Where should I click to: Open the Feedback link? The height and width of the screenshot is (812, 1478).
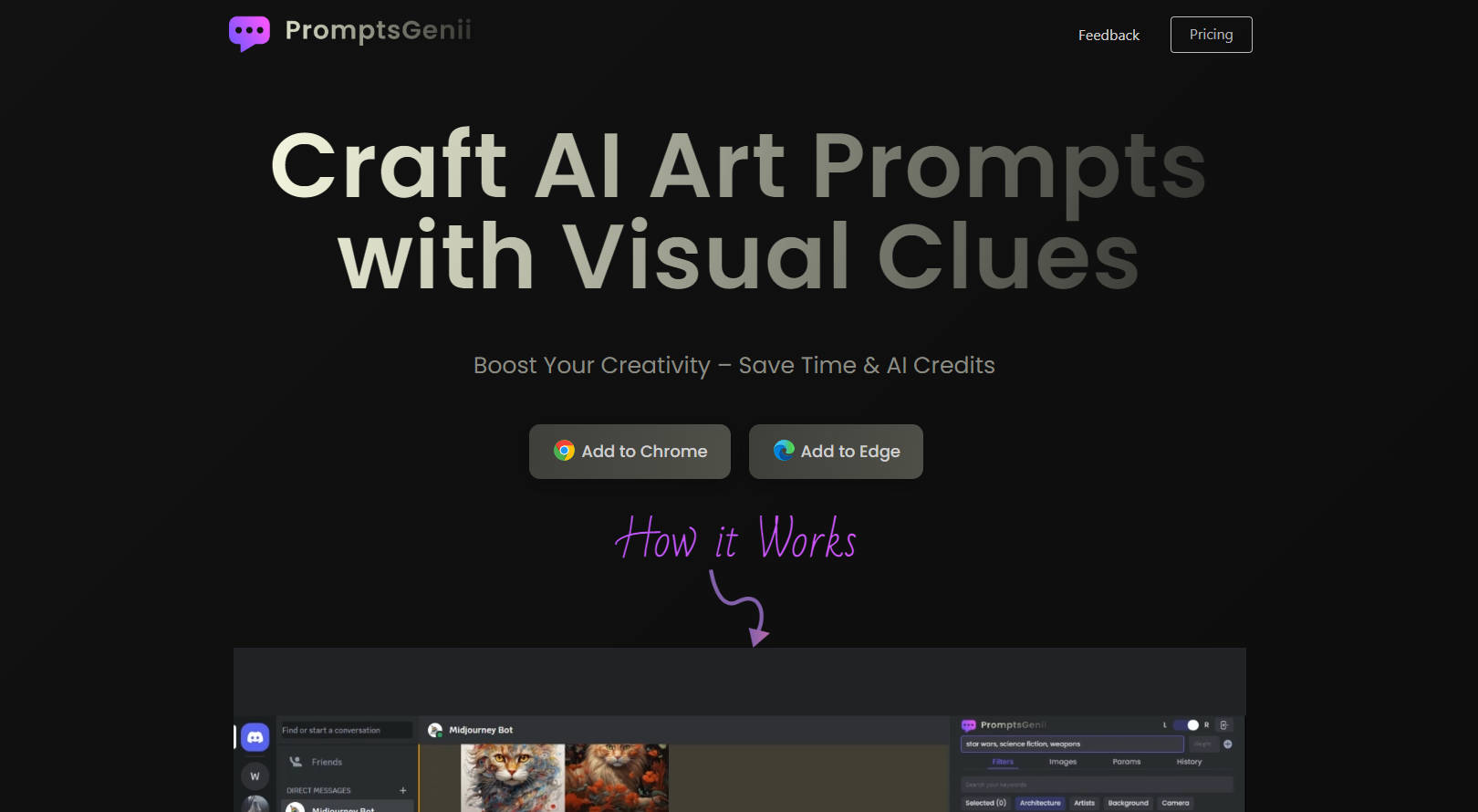tap(1108, 35)
